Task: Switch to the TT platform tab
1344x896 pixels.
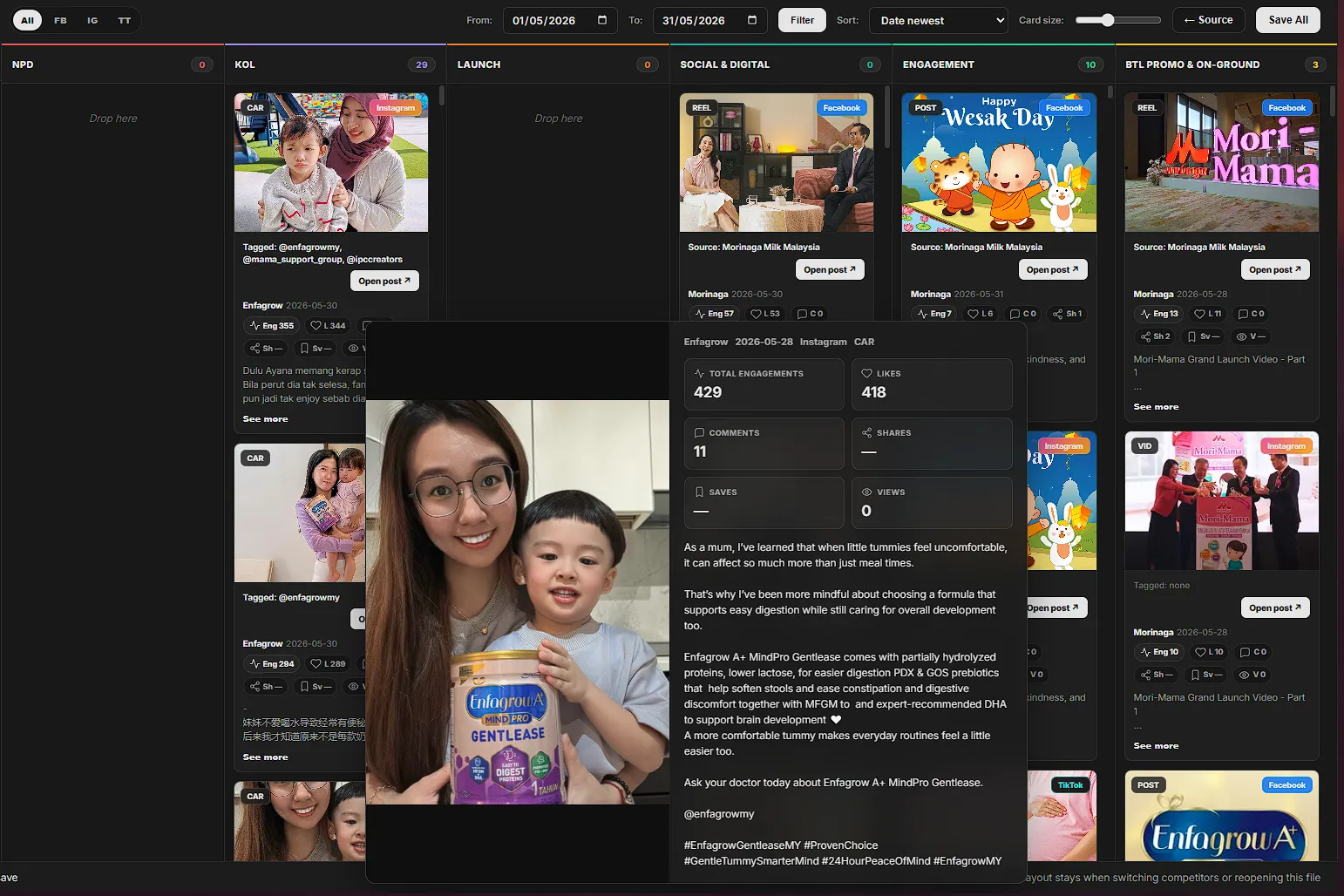Action: point(125,20)
